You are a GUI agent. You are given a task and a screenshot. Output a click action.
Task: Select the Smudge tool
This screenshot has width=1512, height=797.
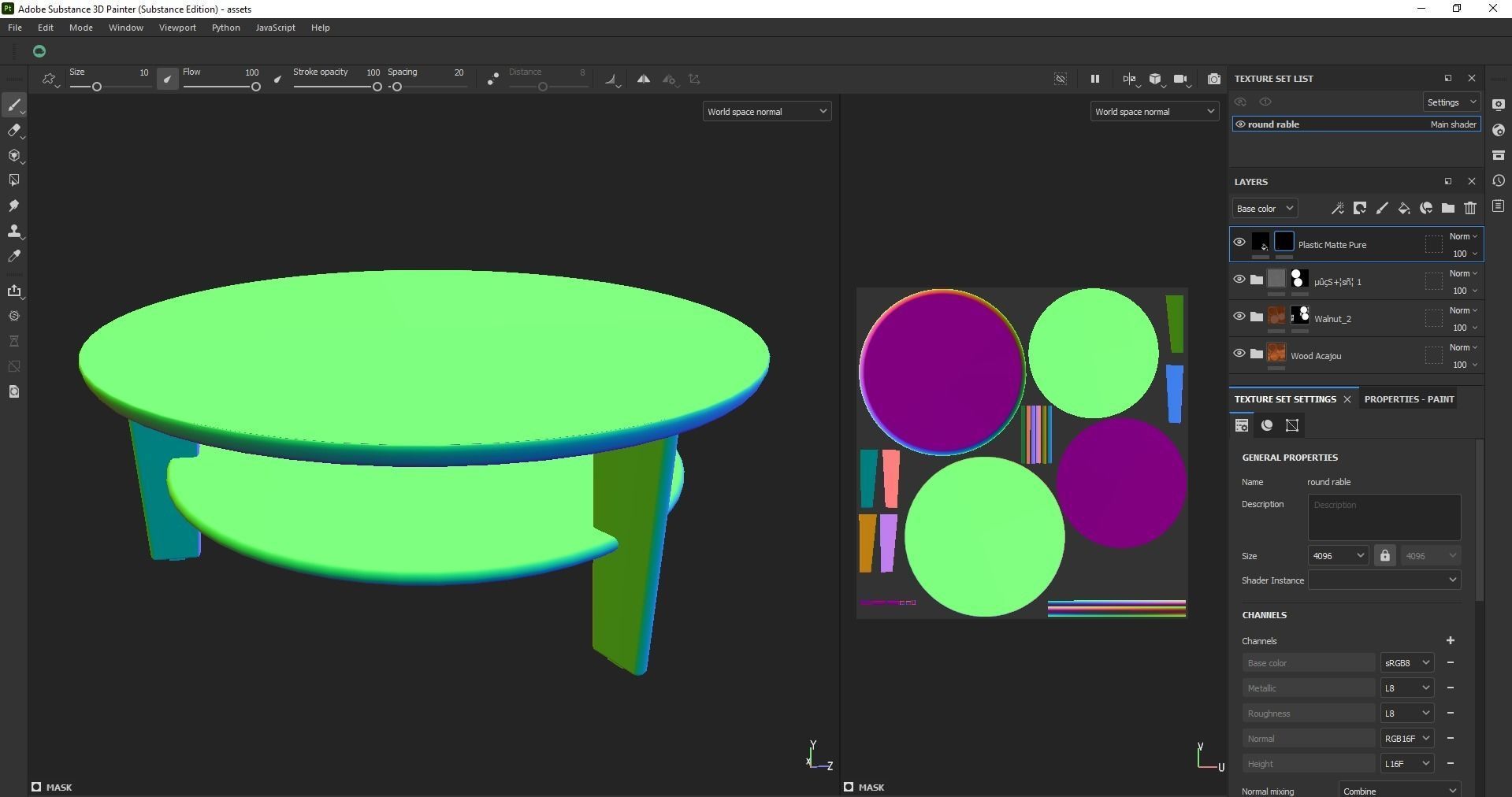(14, 206)
